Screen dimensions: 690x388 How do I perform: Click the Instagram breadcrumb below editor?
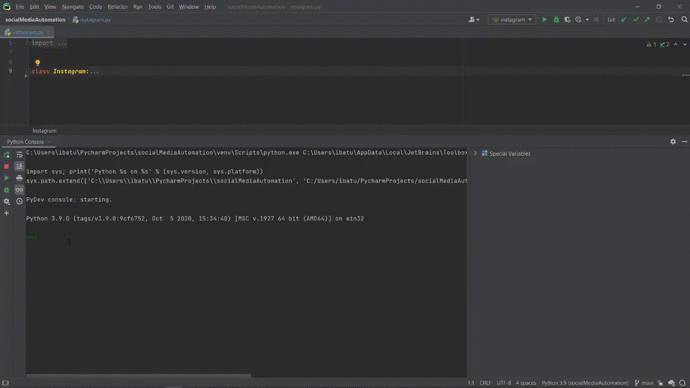coord(44,131)
